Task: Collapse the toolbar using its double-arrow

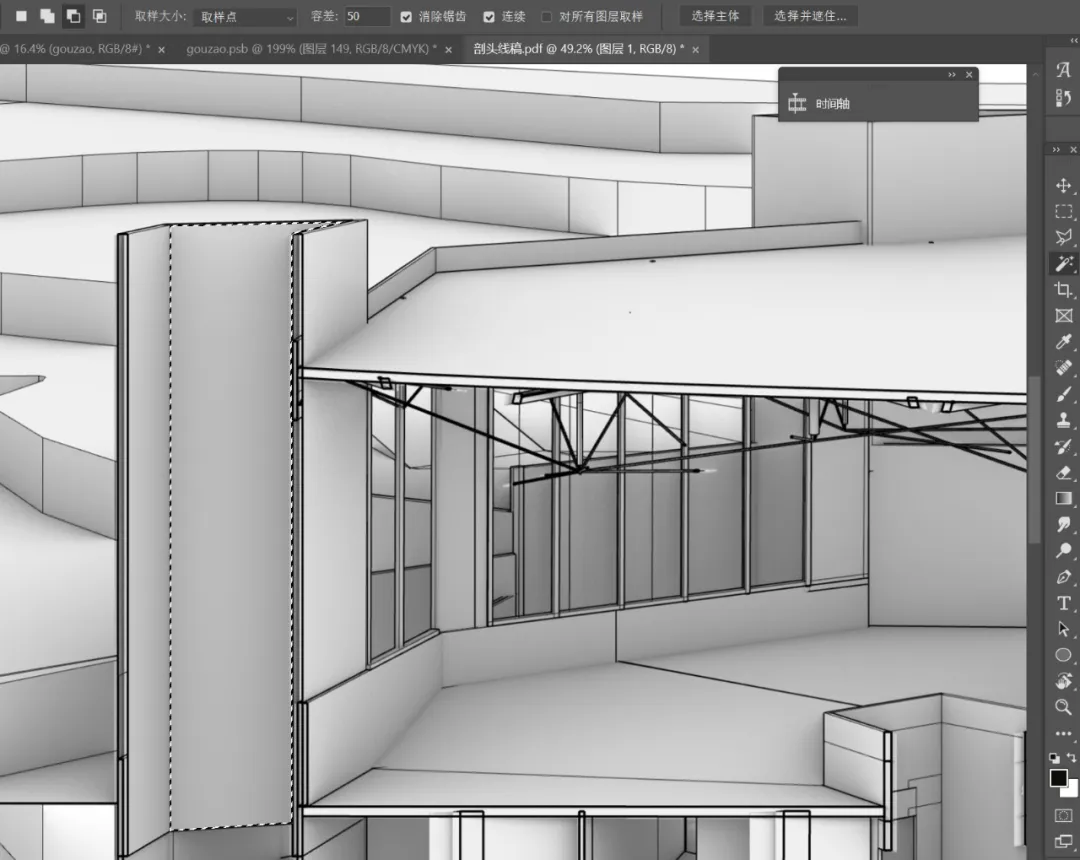Action: point(1056,149)
